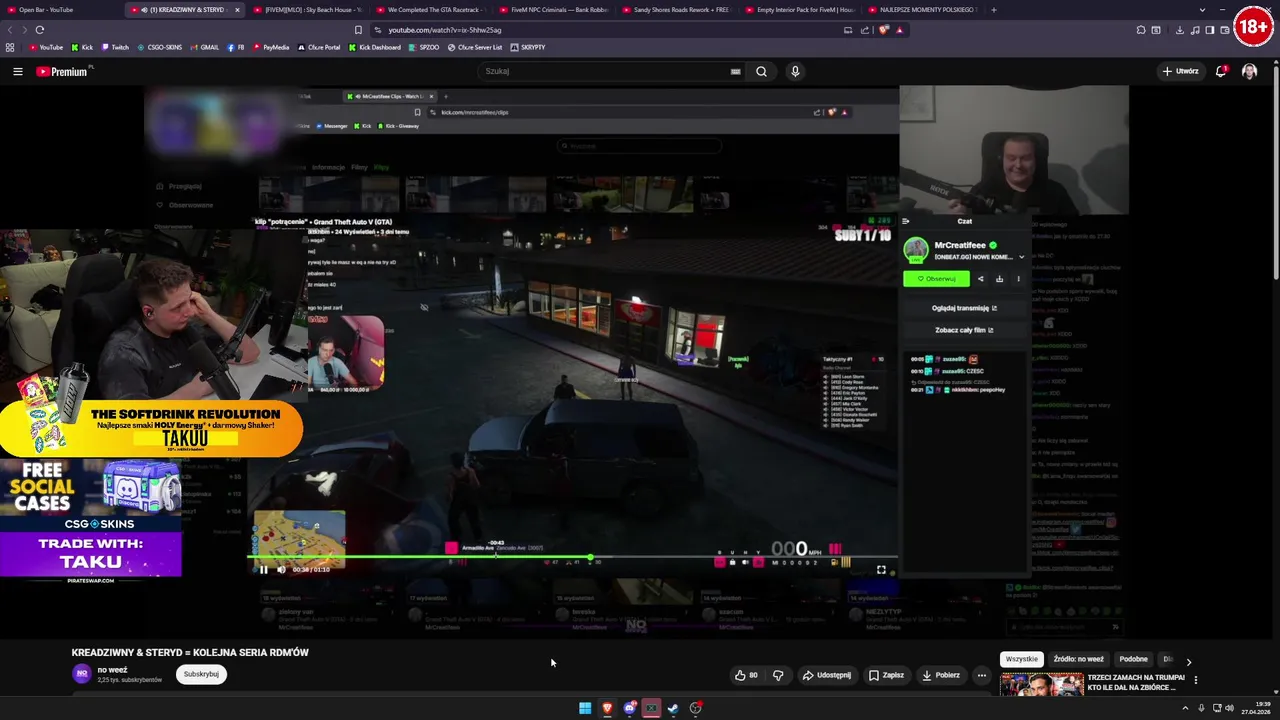
Task: Select the Źródło: no weeź chip
Action: pos(1078,660)
